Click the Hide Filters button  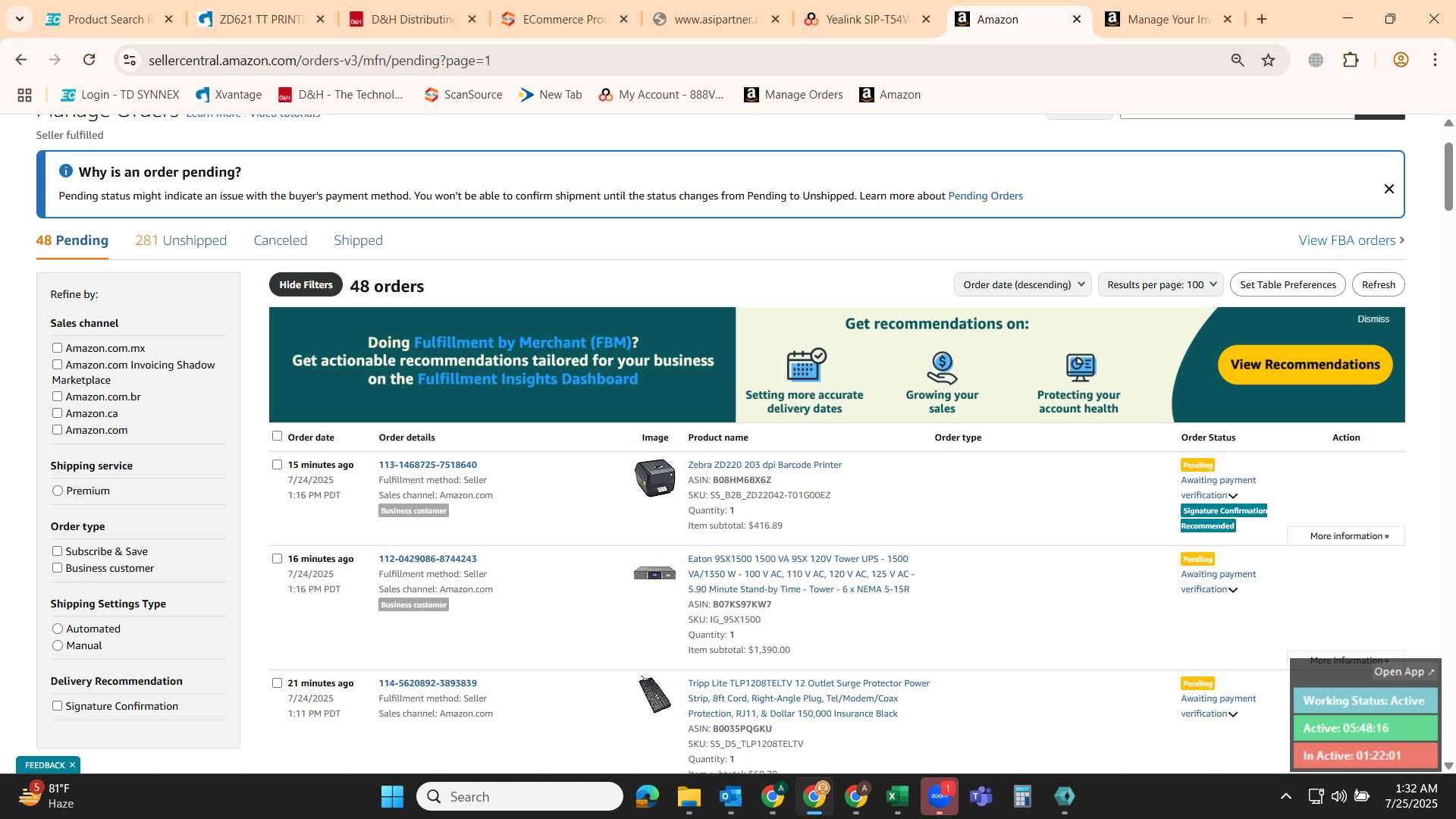(x=306, y=284)
